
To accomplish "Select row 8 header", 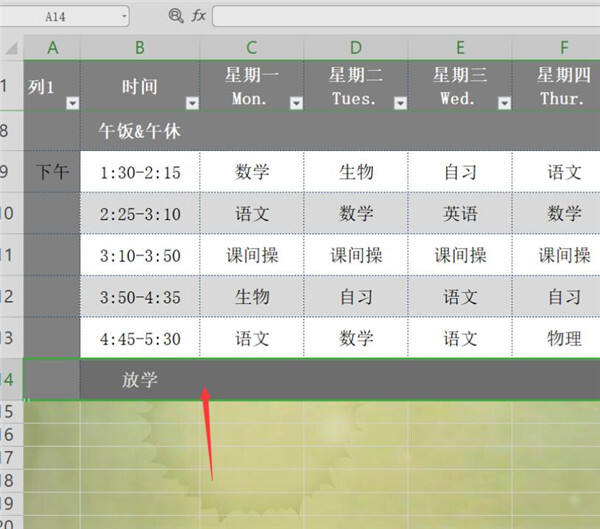I will (11, 131).
